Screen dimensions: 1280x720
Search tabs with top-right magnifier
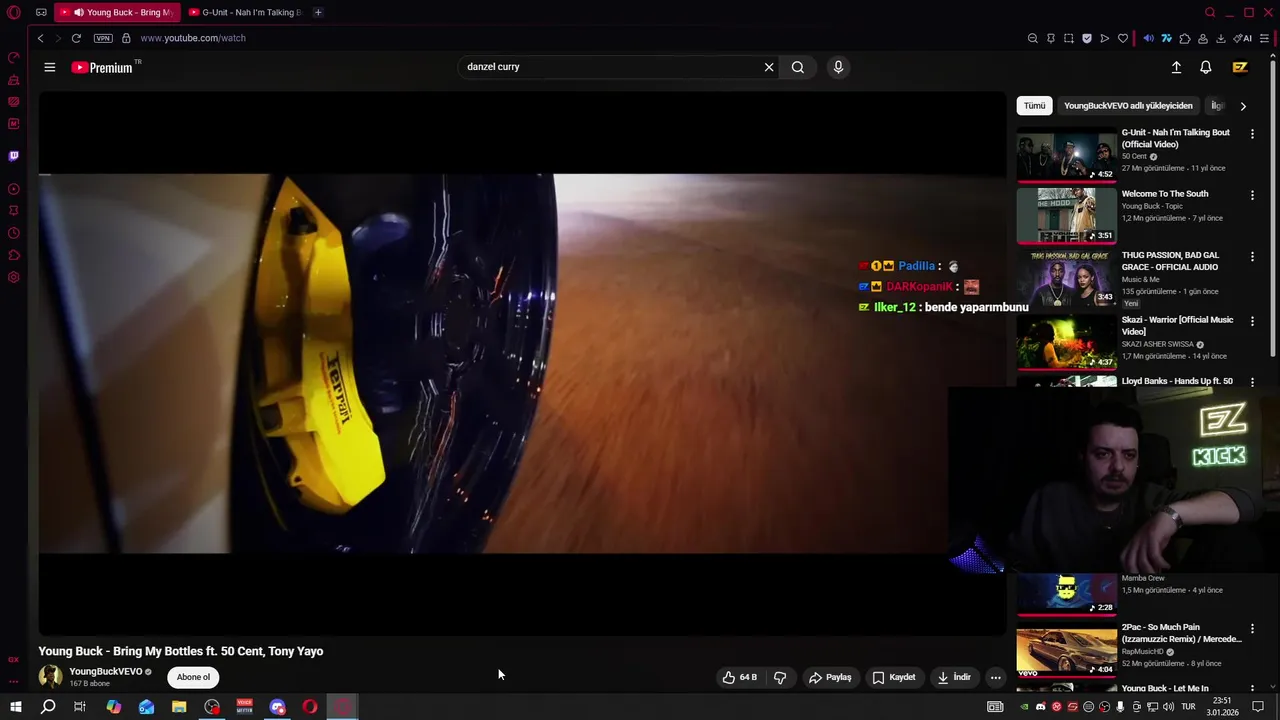[1210, 12]
